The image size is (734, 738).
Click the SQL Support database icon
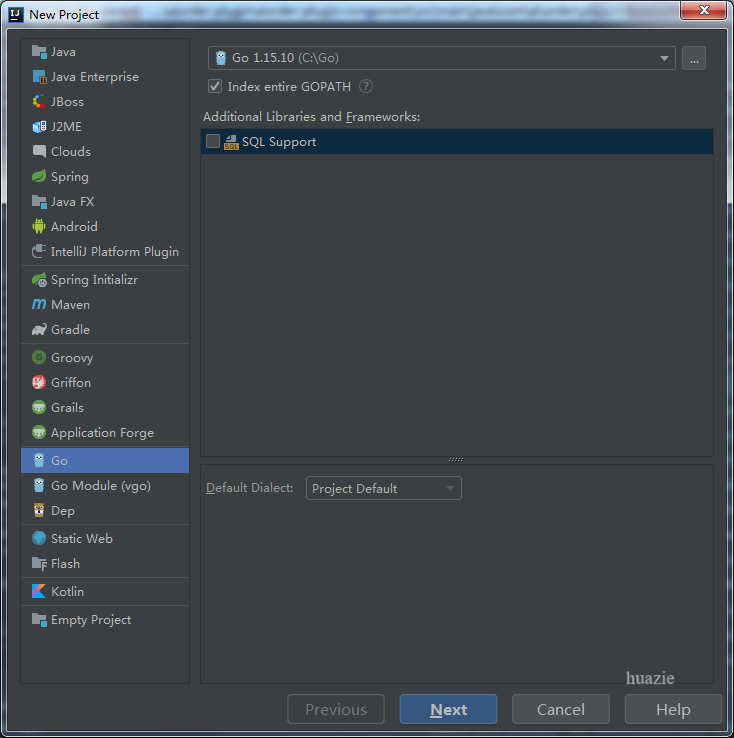pos(231,142)
